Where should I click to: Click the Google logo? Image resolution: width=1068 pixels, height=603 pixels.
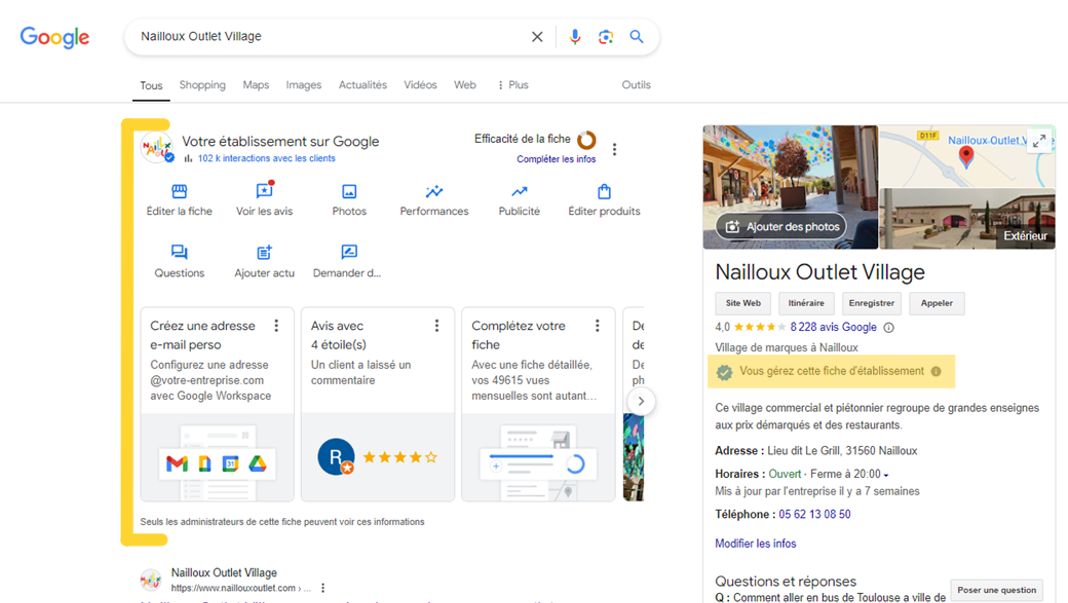pos(54,37)
